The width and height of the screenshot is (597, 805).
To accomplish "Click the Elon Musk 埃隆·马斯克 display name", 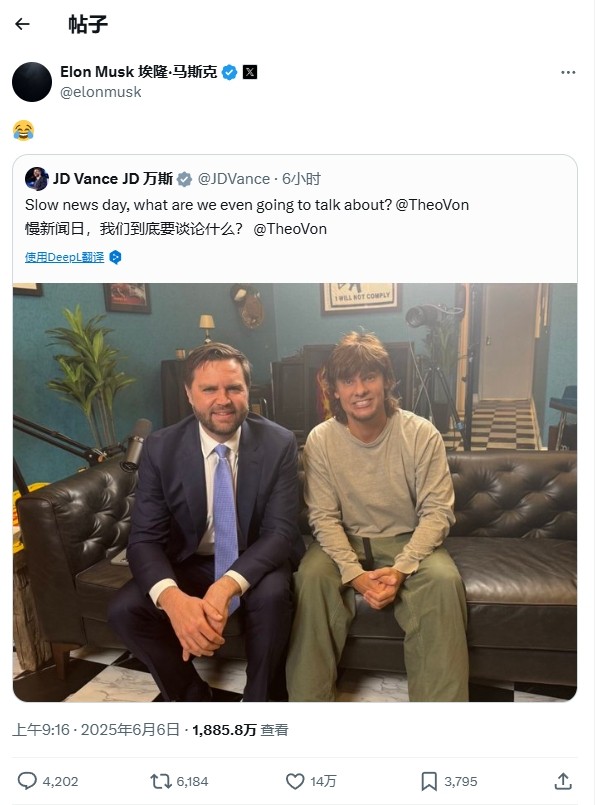I will click(139, 72).
